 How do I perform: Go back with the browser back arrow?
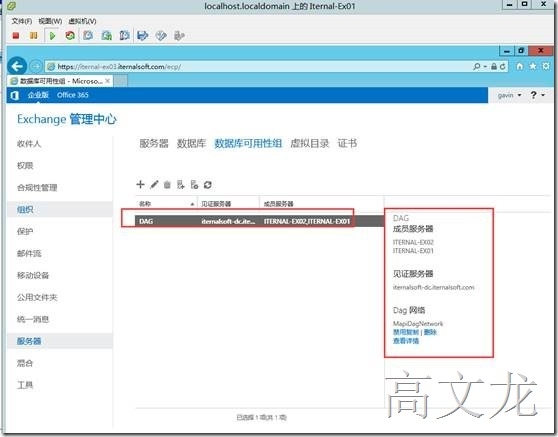click(x=17, y=66)
